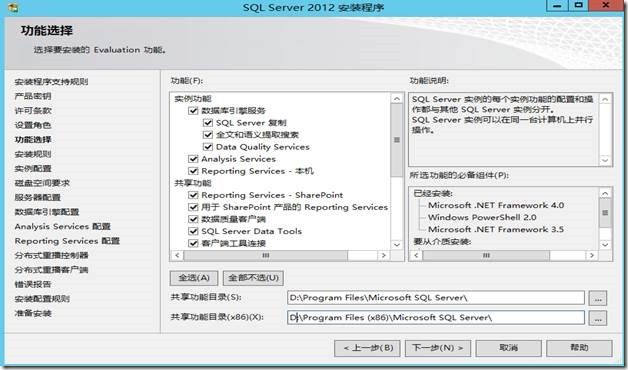Select 共享功能 group in feature tree
628x370 pixels.
click(x=193, y=183)
